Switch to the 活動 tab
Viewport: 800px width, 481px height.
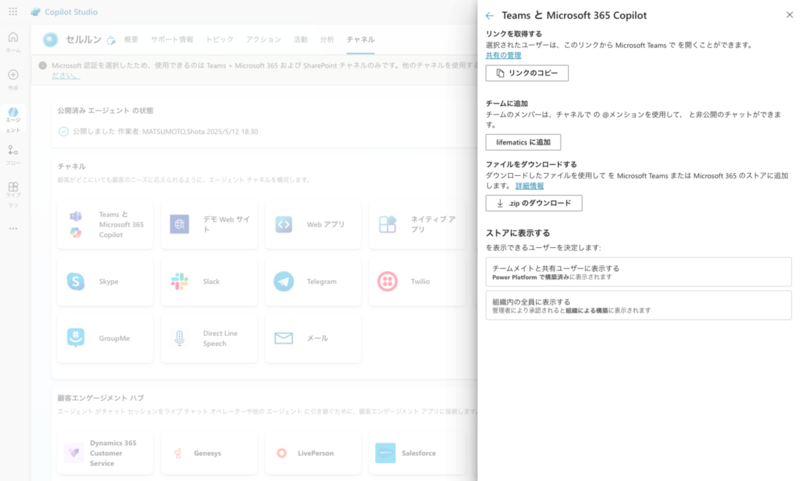point(301,39)
